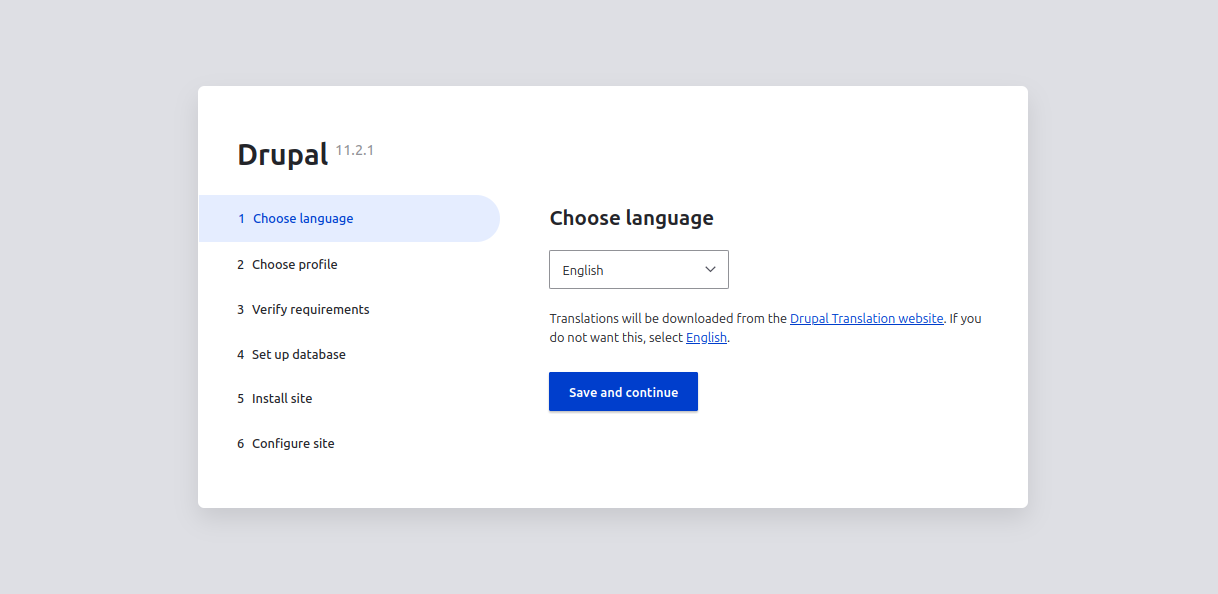Select the Choose profile step
This screenshot has height=594, width=1218.
[295, 265]
